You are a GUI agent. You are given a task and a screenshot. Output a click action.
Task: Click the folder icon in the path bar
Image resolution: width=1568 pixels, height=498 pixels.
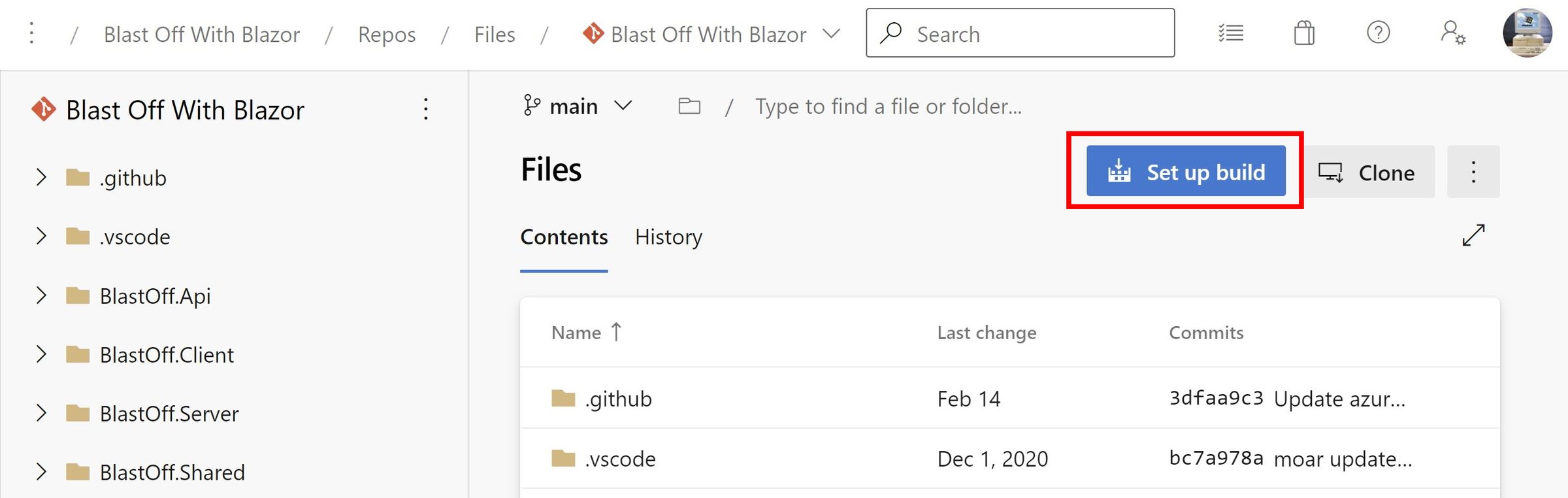689,105
